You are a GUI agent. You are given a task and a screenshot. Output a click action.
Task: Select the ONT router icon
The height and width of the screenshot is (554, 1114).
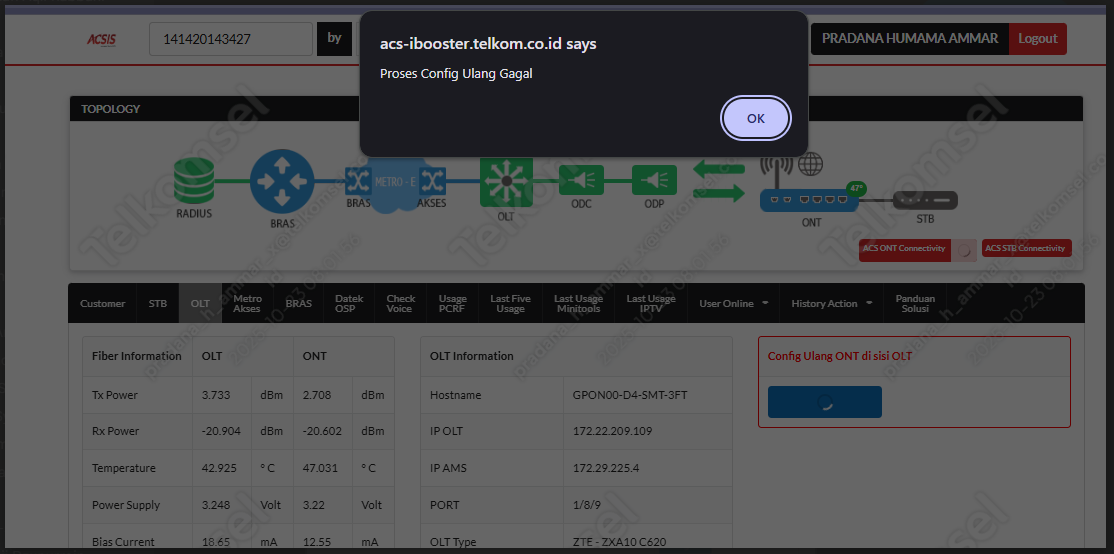point(808,200)
